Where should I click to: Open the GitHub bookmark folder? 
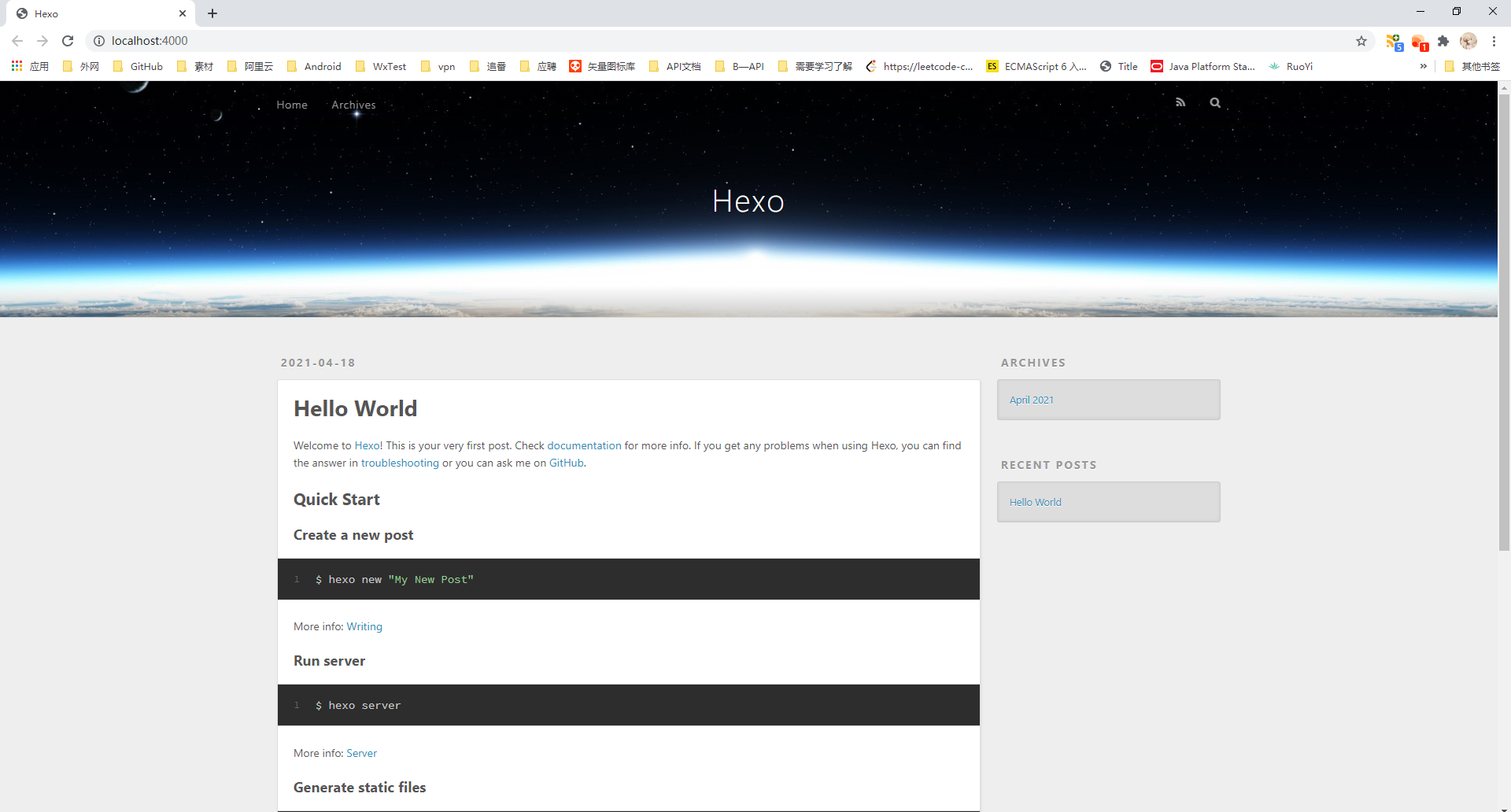(x=138, y=66)
